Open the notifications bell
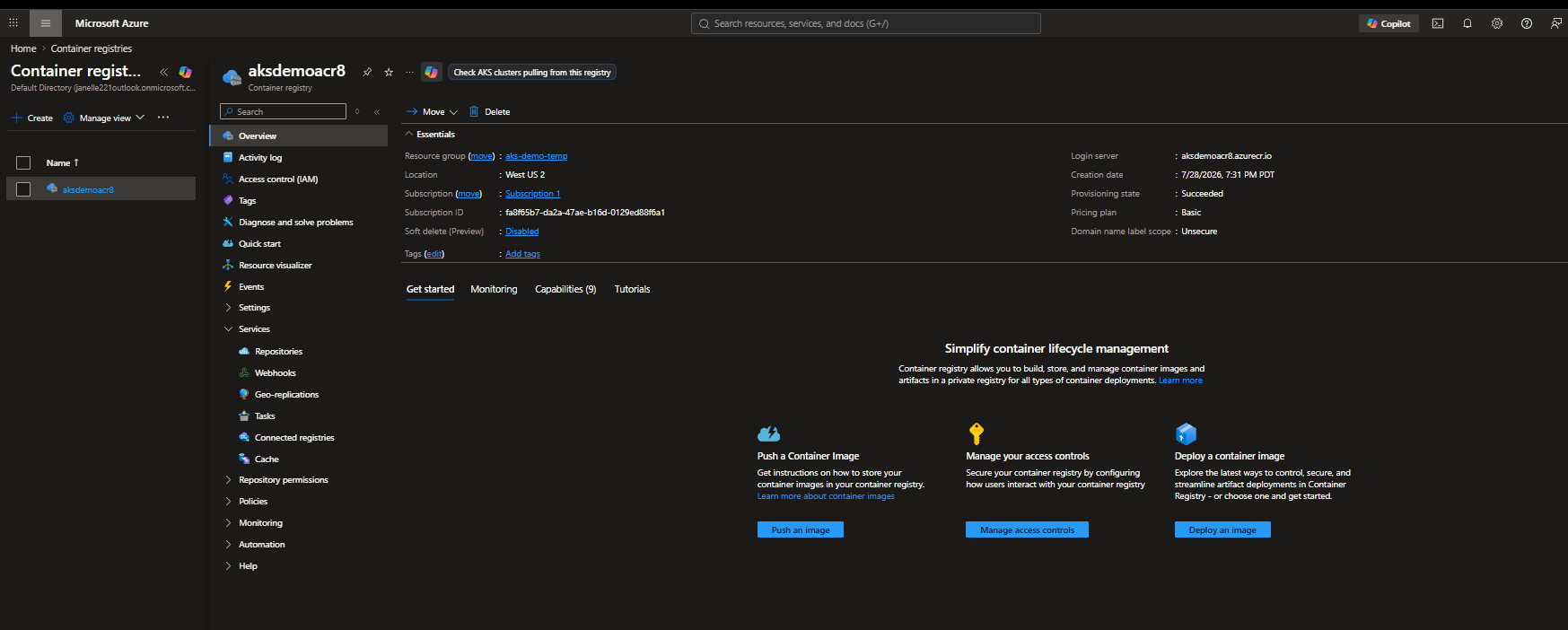The width and height of the screenshot is (1568, 630). [1467, 23]
